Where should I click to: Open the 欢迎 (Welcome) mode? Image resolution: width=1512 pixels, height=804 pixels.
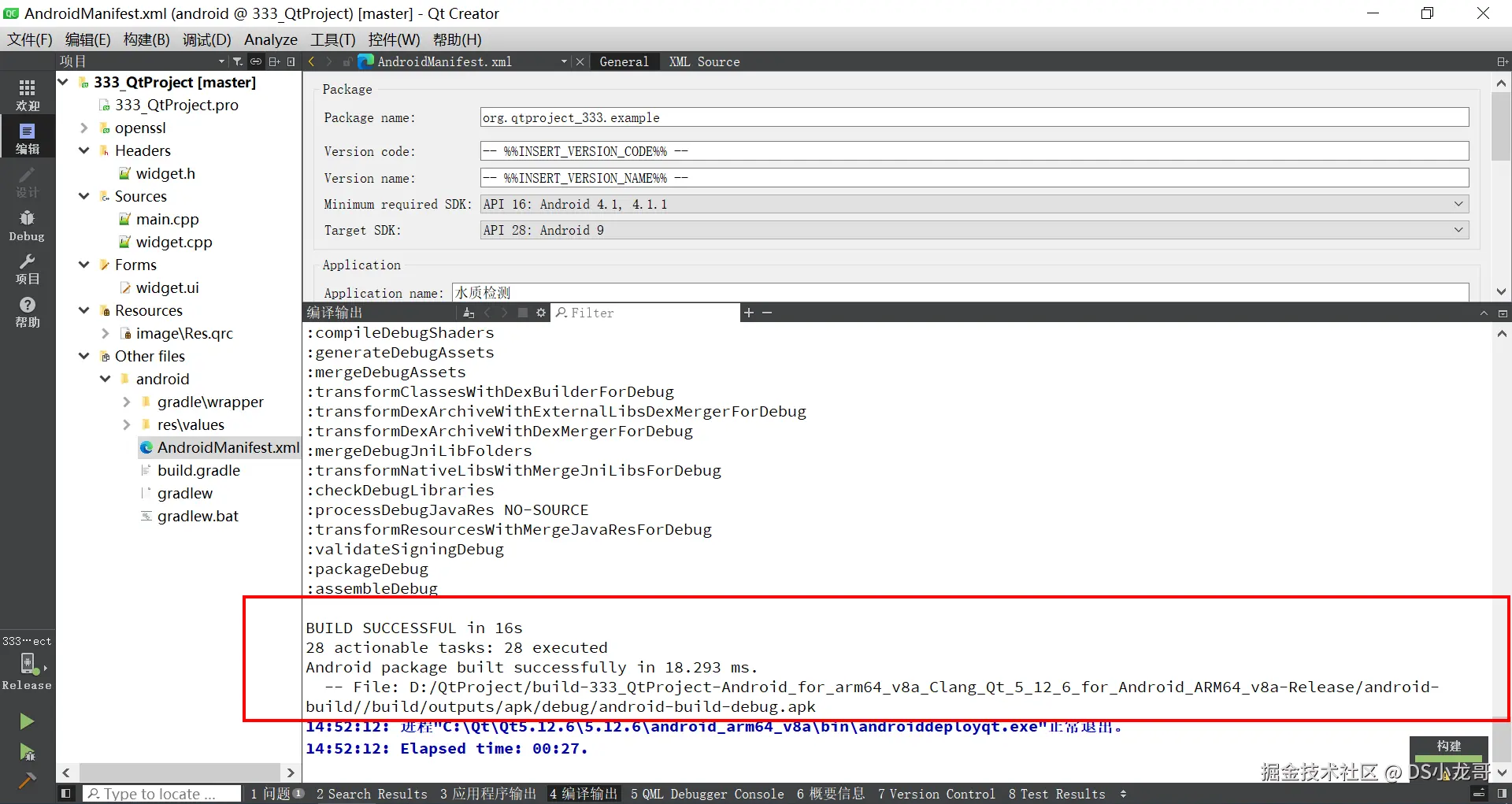28,94
